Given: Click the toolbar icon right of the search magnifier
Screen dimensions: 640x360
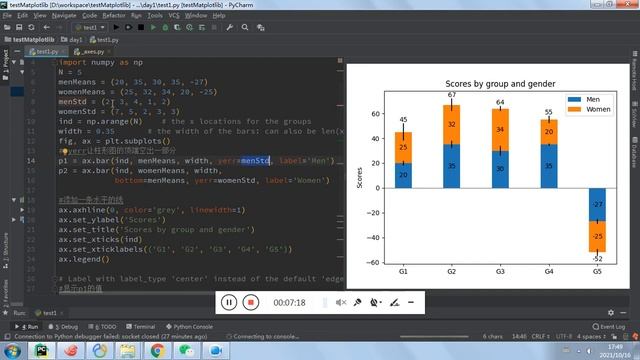Looking at the screenshot, I should [x=260, y=27].
